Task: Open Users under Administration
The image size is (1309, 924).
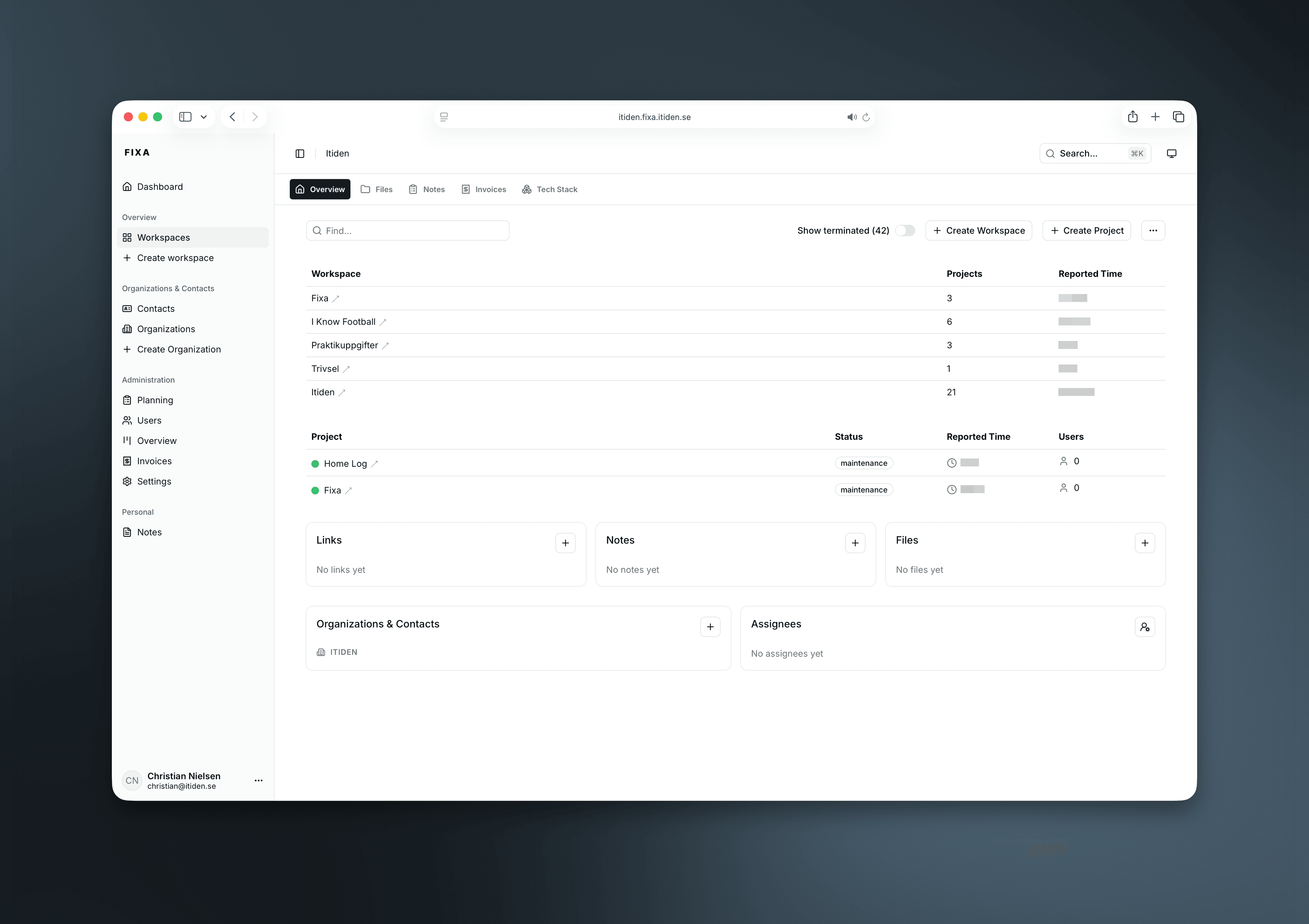Action: (193, 420)
